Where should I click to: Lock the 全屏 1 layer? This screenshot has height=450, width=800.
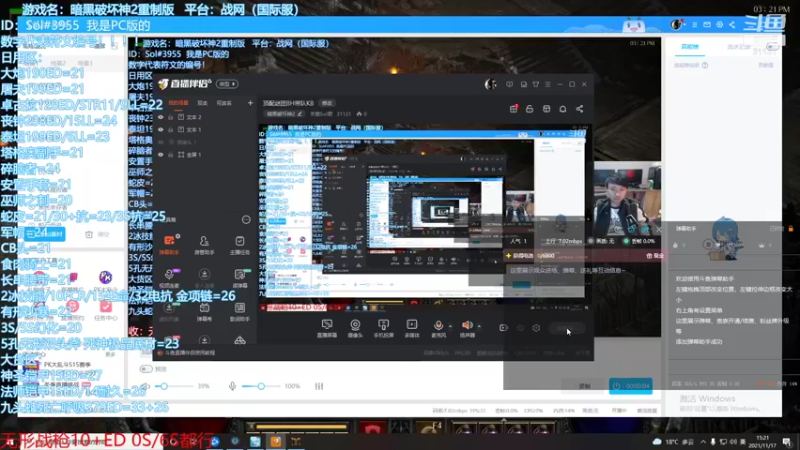coord(171,155)
